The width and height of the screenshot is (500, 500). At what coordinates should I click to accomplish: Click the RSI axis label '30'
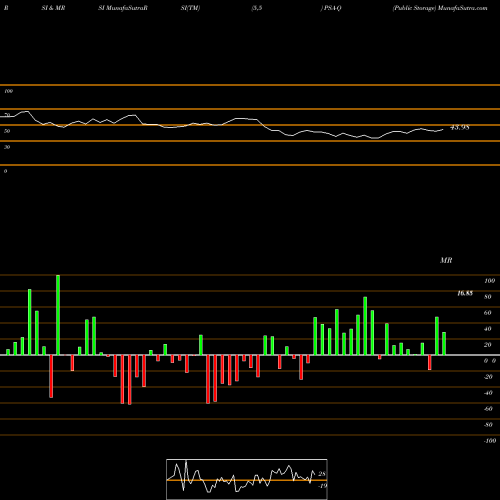7,147
